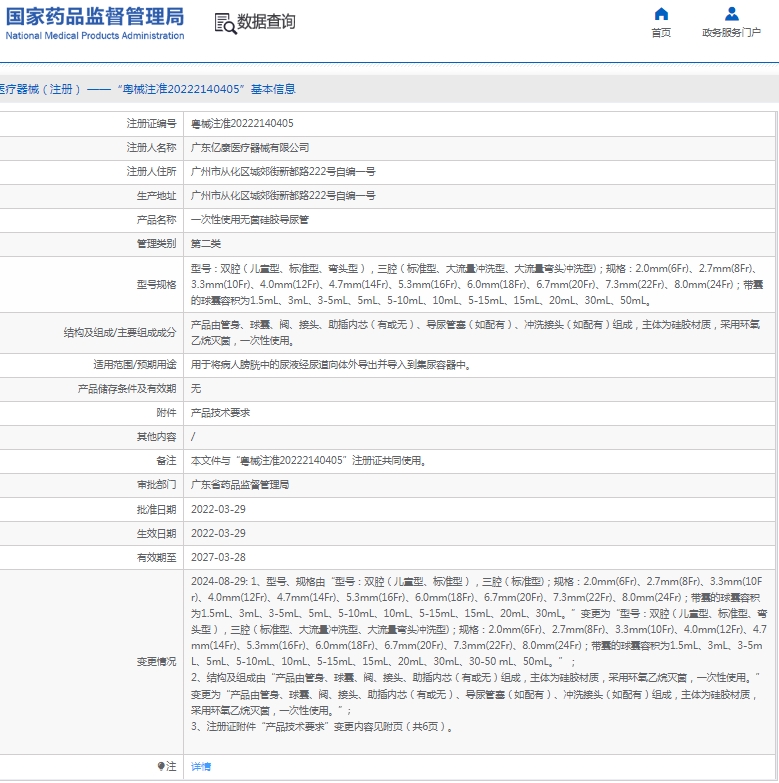Click the 生产地址 label

156,195
